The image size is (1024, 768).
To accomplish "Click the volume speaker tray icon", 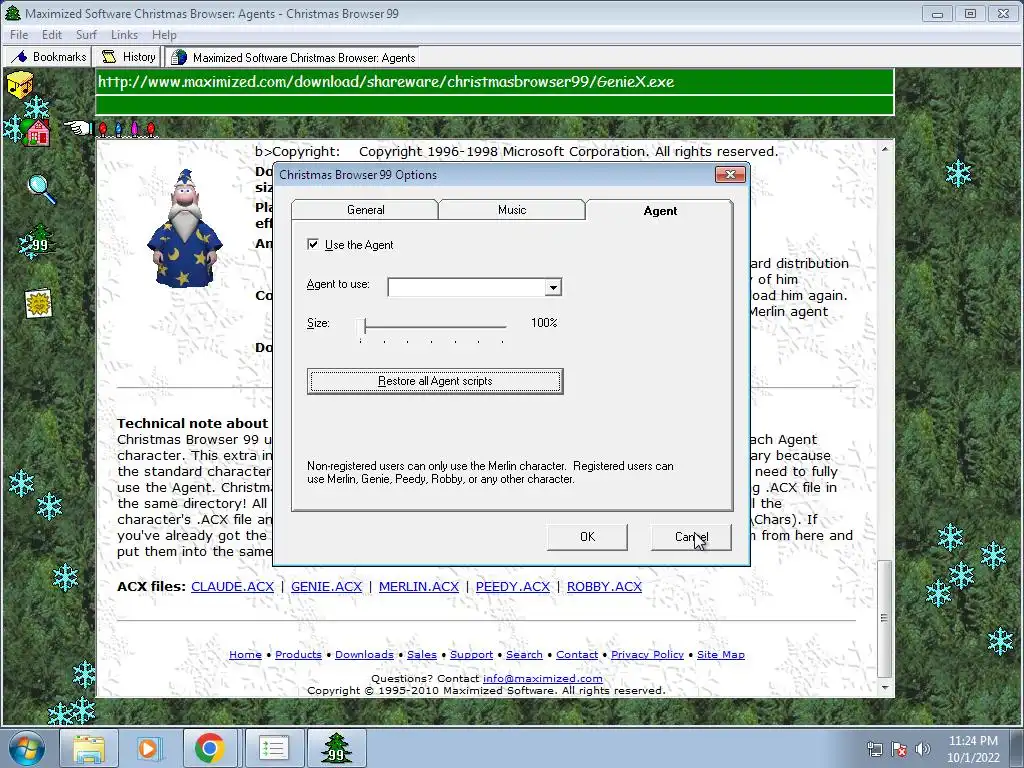I will tap(922, 749).
